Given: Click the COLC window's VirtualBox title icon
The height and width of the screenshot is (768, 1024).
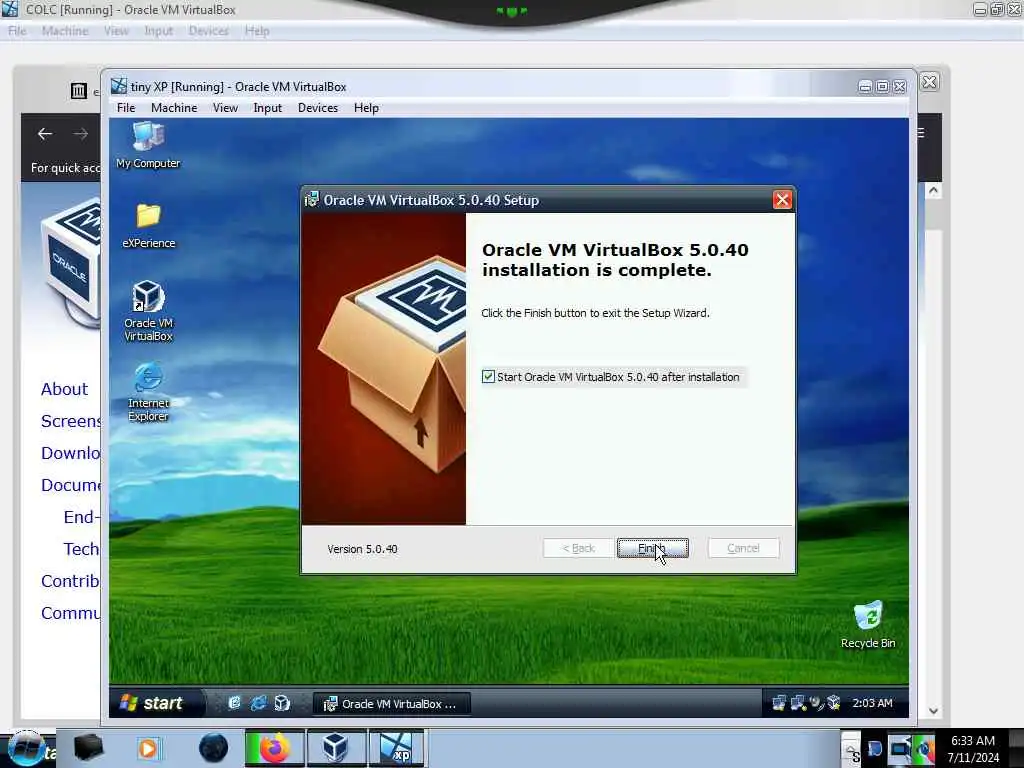Looking at the screenshot, I should click(10, 9).
